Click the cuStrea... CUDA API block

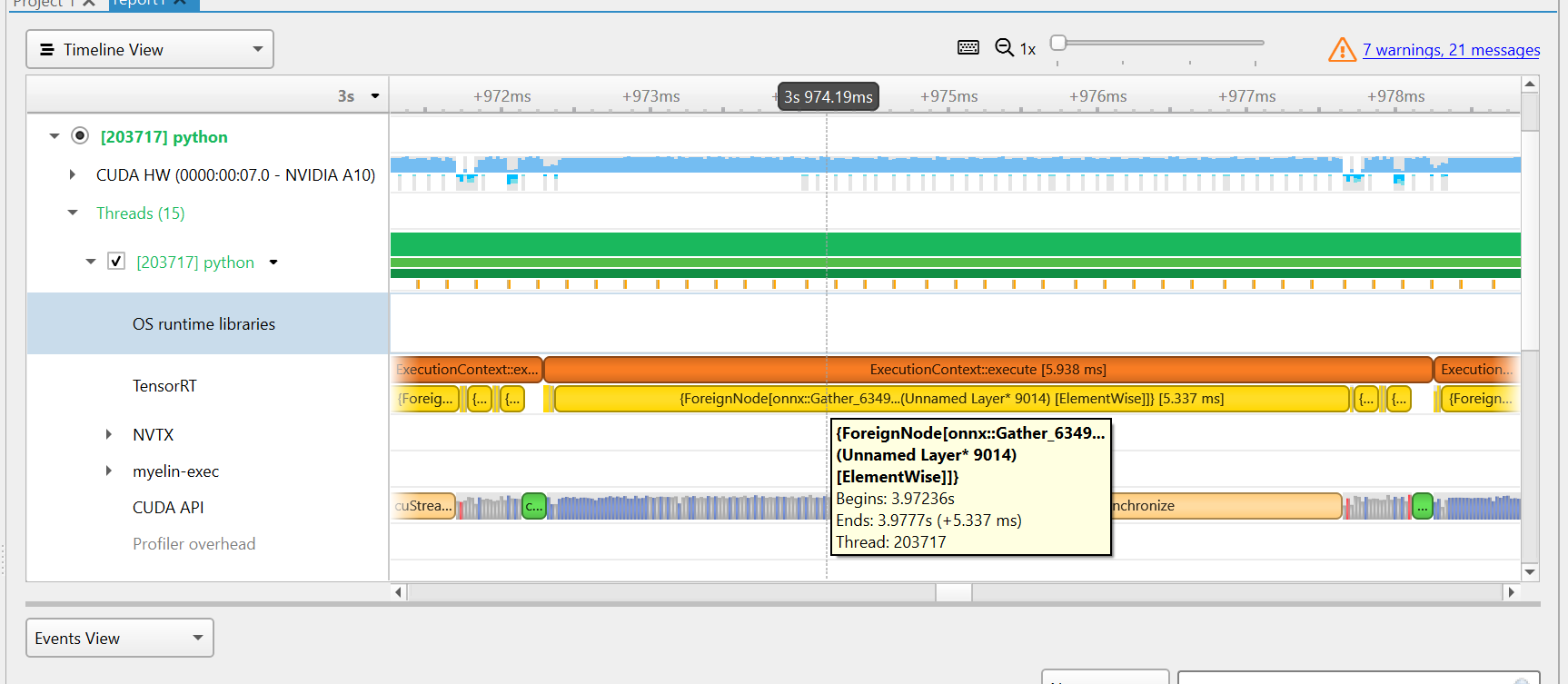tap(423, 506)
